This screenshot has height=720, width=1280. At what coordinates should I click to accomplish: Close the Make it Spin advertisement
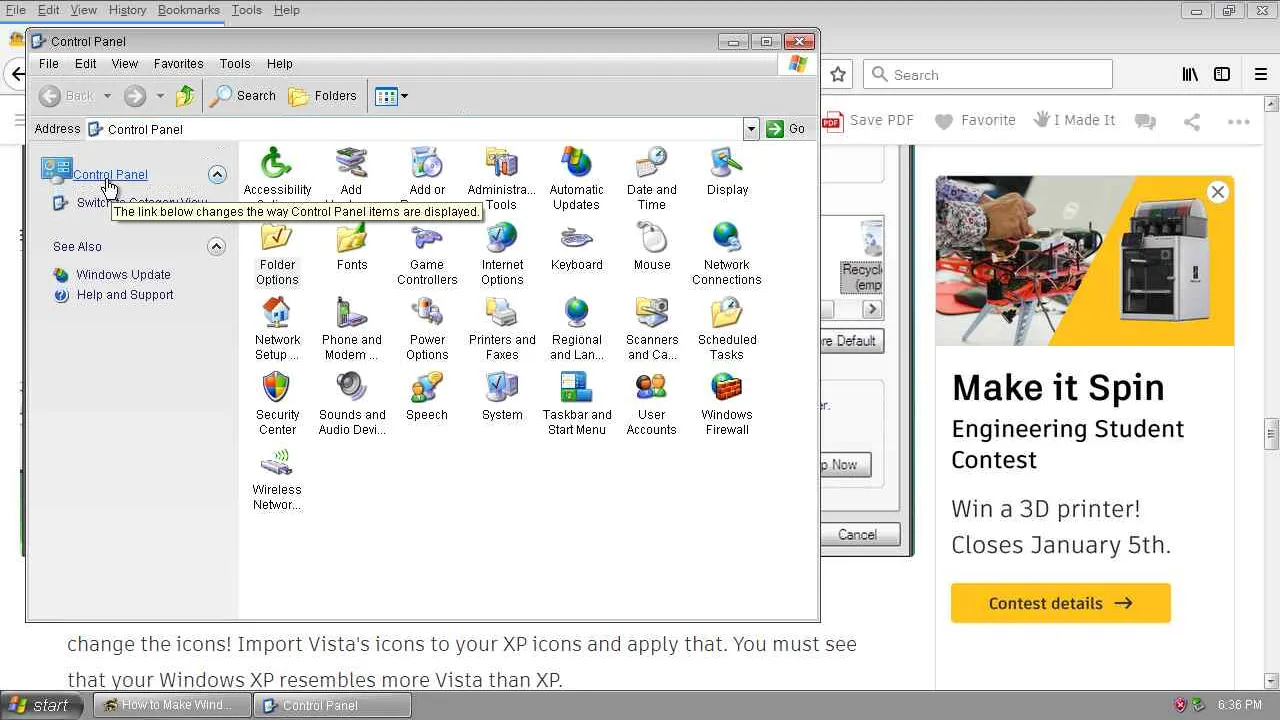(x=1217, y=192)
